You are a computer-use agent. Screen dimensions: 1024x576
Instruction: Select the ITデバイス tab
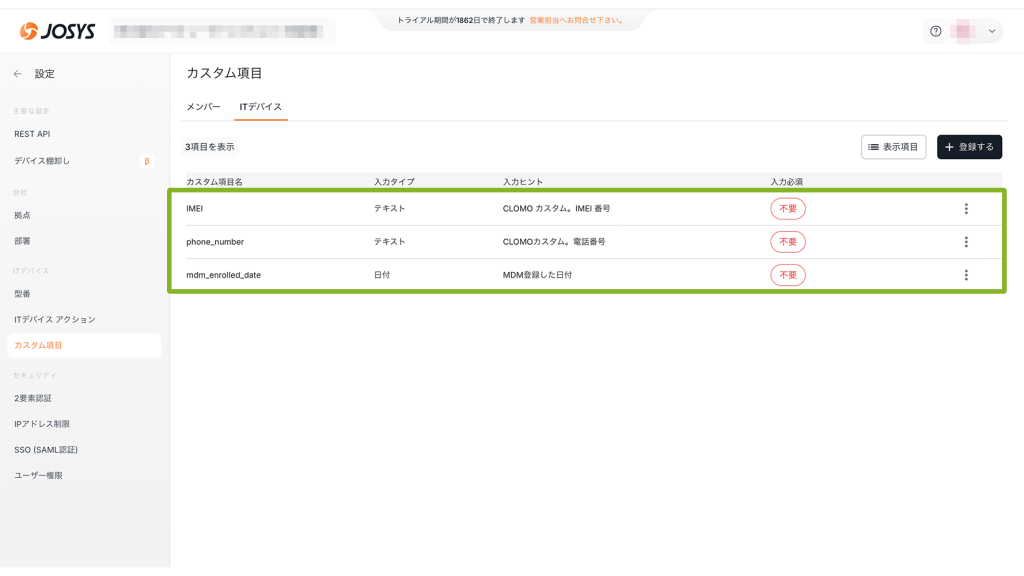point(260,107)
